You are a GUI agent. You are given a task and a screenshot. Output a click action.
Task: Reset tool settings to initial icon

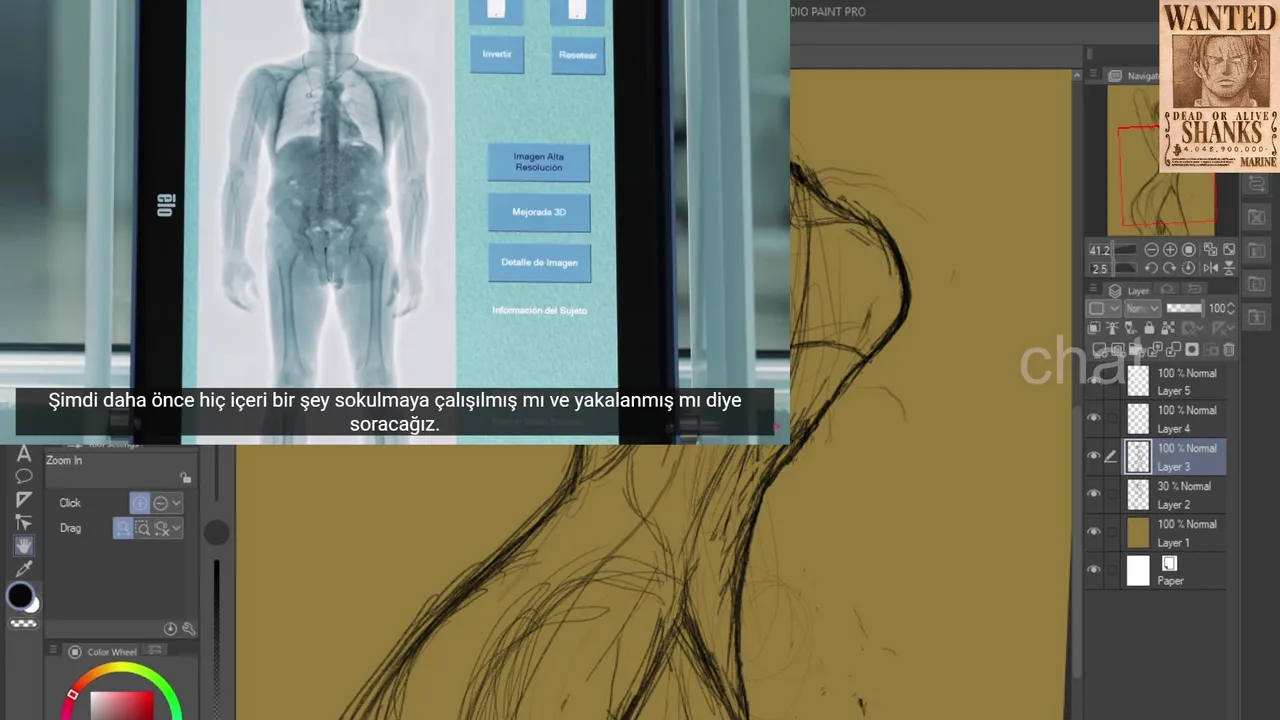[x=170, y=628]
